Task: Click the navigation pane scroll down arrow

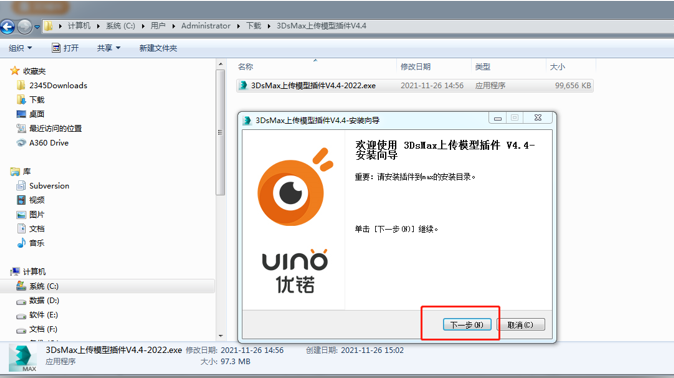Action: 221,335
